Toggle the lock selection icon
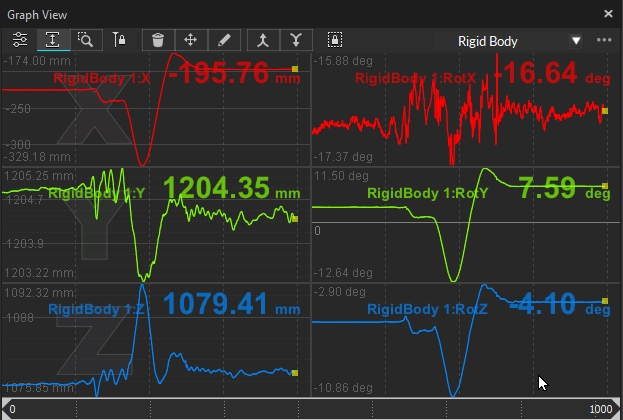The image size is (623, 420). pos(335,40)
